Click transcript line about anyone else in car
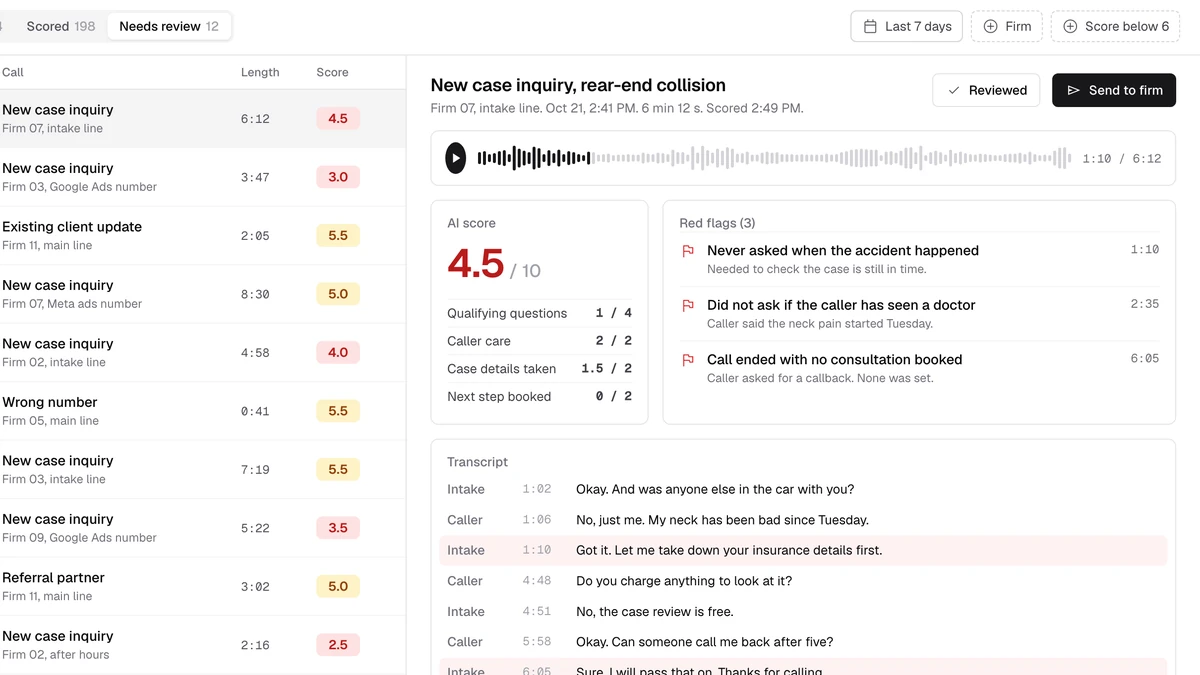Image resolution: width=1200 pixels, height=675 pixels. click(x=803, y=489)
